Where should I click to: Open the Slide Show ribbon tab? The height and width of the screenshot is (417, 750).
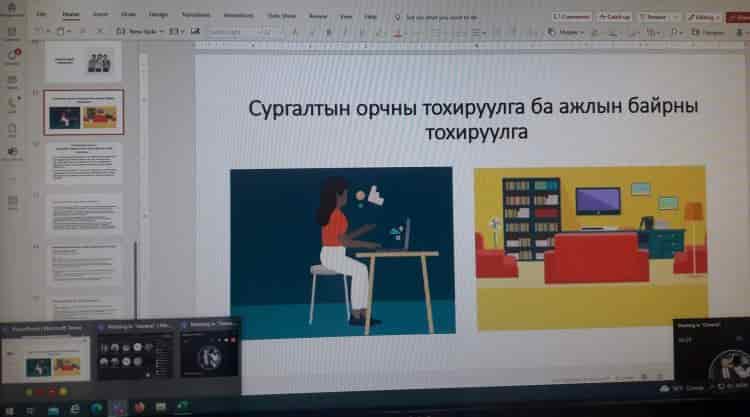(282, 16)
